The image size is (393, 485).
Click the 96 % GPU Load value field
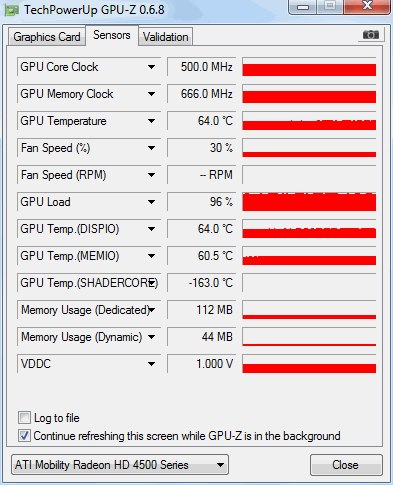(x=202, y=202)
